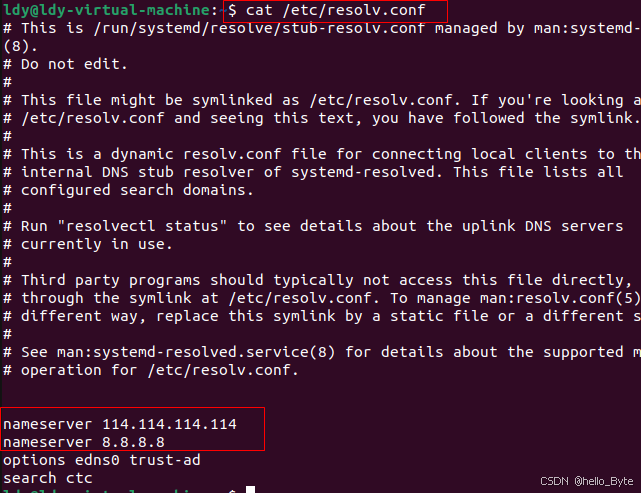Click the nameserver 114.114.114.114 line
Screen dimensions: 641x493
(120, 424)
